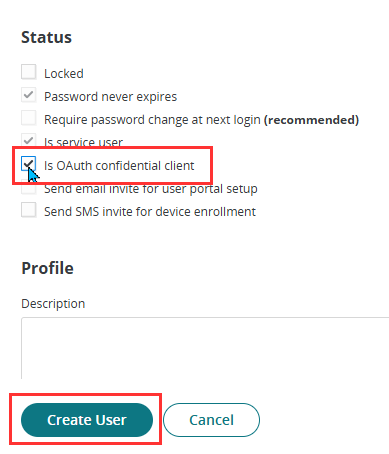389x454 pixels.
Task: Click the 'Password never expires' label text
Action: (110, 97)
